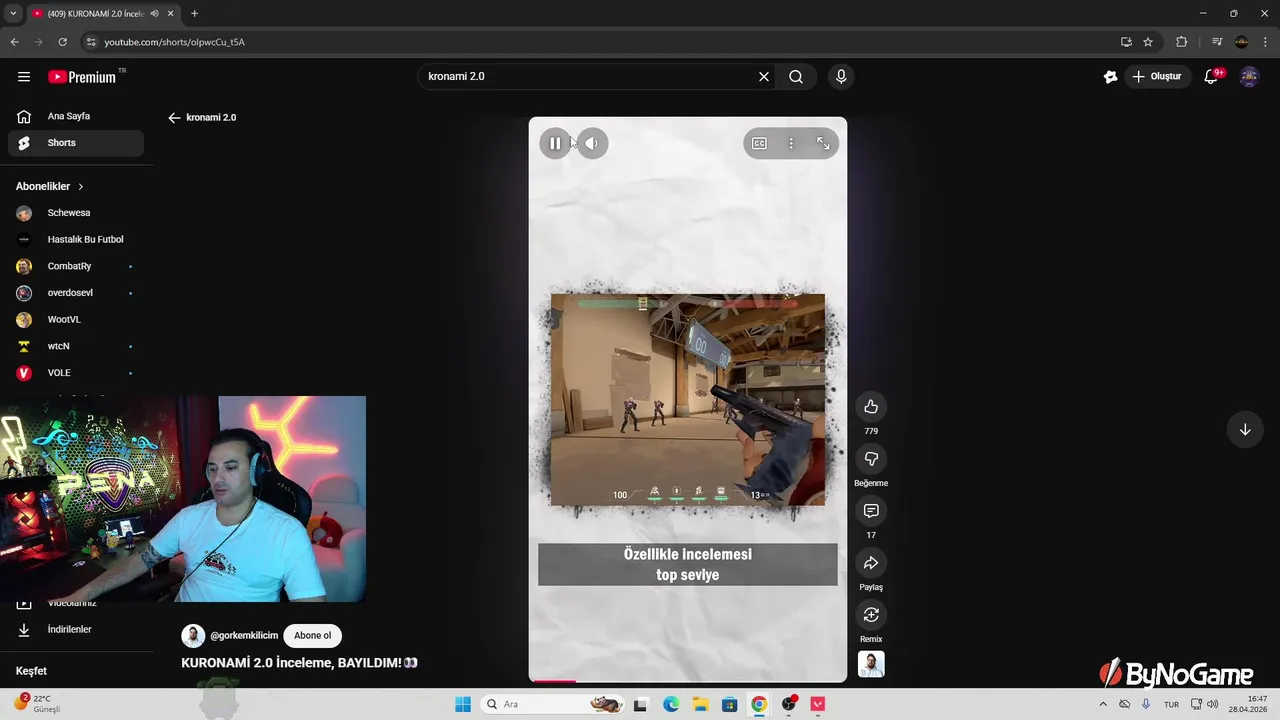Seek on the red Shorts progress bar
Image resolution: width=1280 pixels, height=720 pixels.
[x=687, y=681]
